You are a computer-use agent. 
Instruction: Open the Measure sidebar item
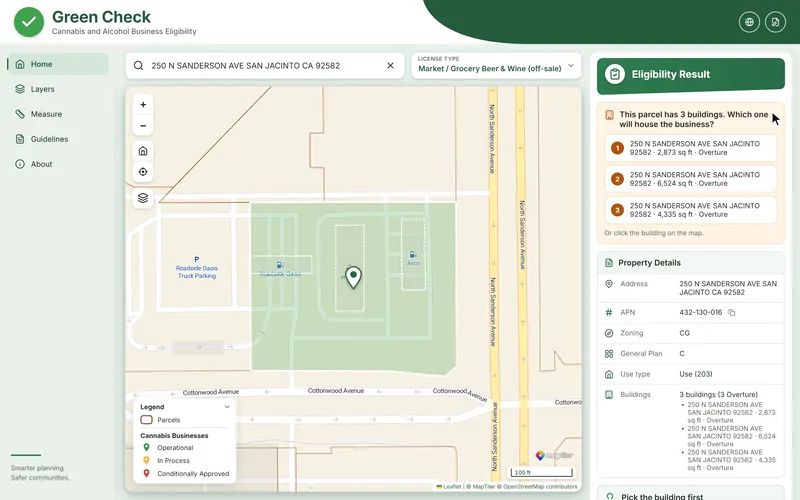coord(58,114)
